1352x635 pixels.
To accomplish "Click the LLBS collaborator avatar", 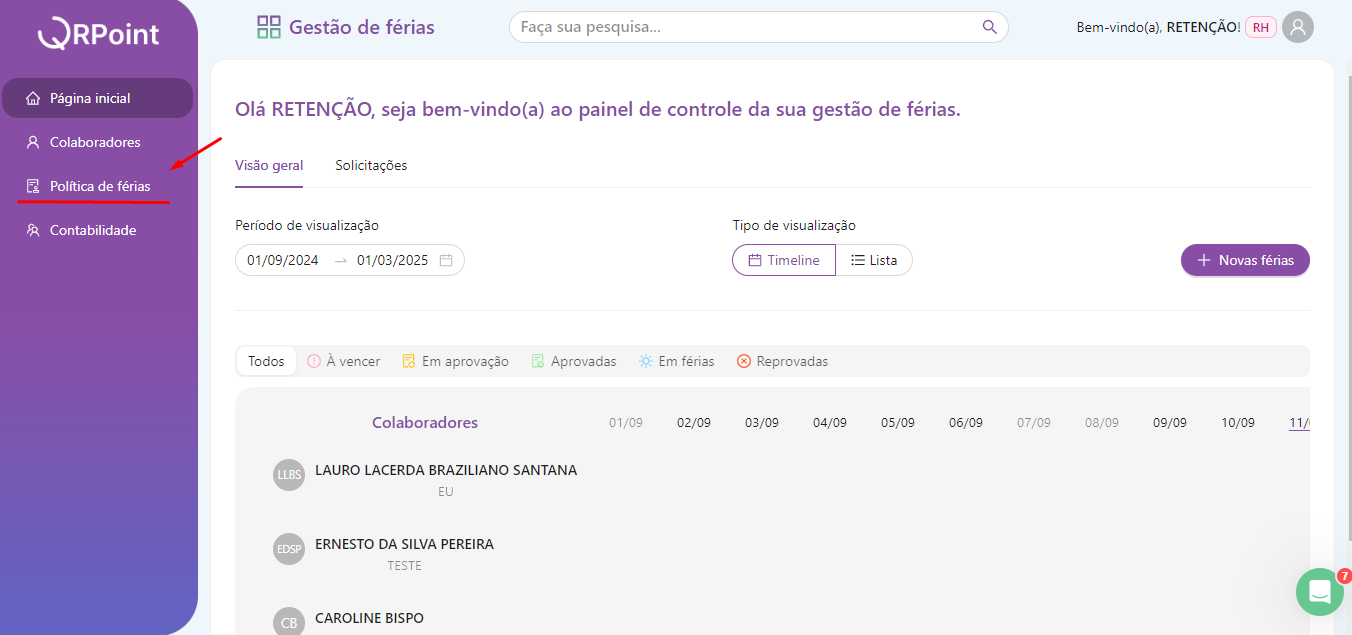I will [x=288, y=475].
